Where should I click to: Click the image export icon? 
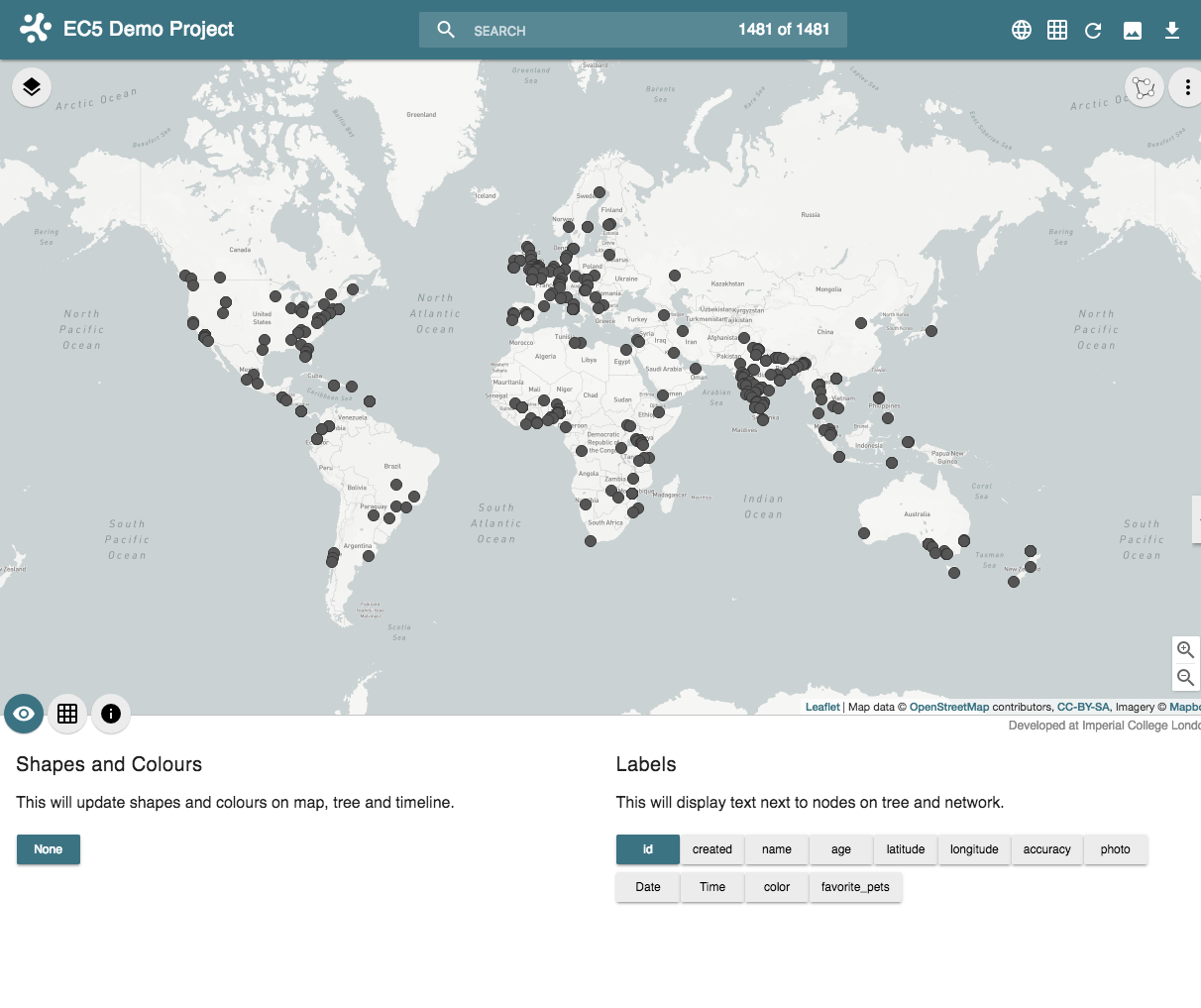pos(1133,30)
